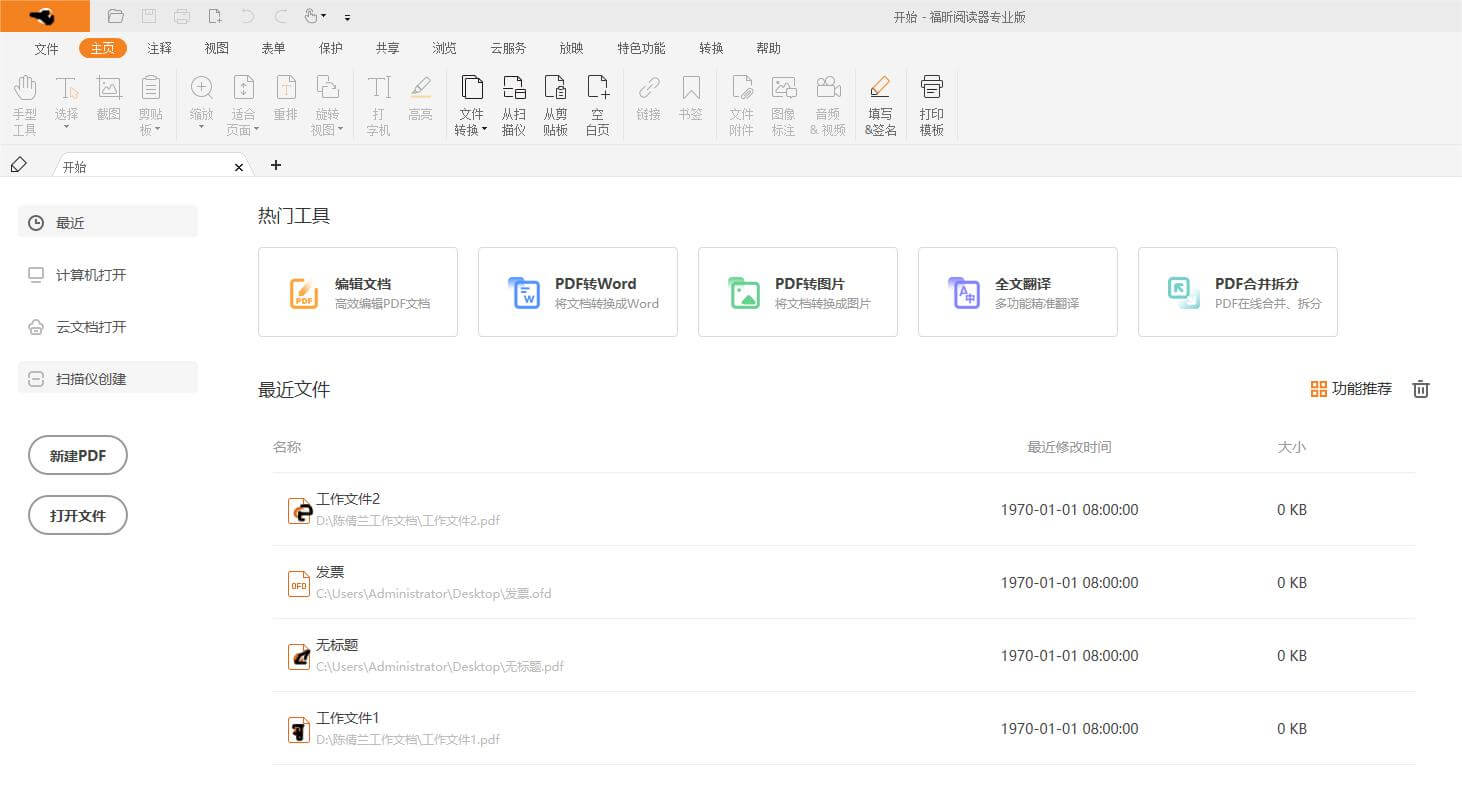Expand the 文件转换 dropdown arrow

click(x=484, y=130)
